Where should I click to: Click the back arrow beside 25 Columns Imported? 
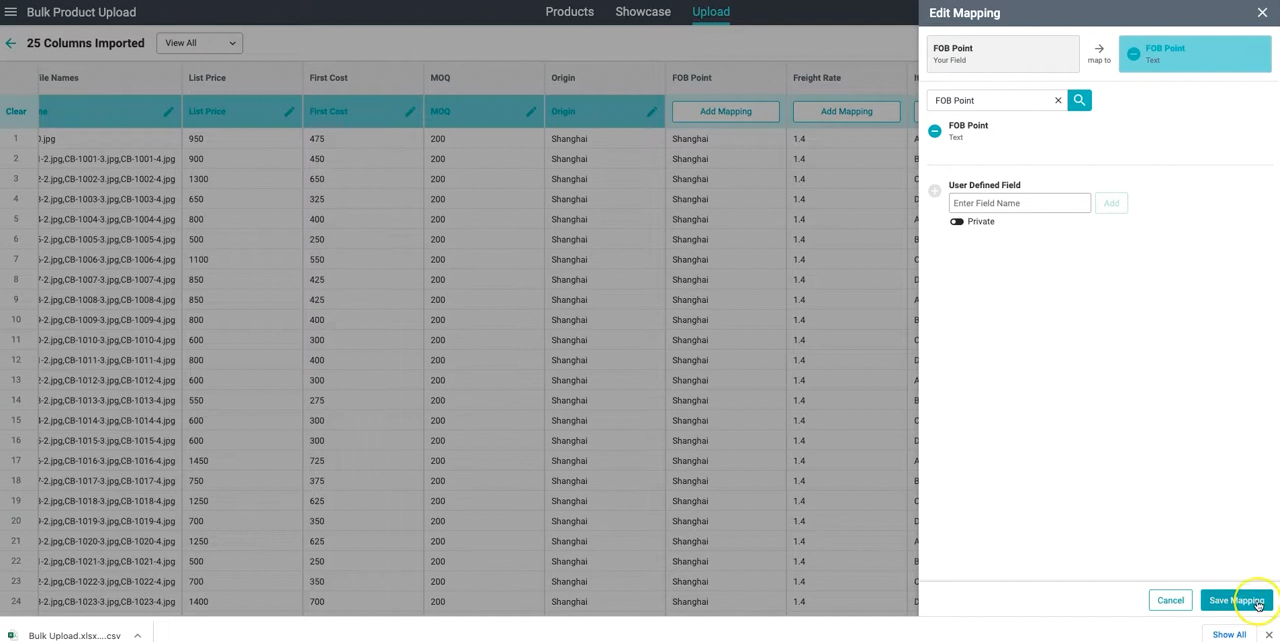click(x=10, y=43)
